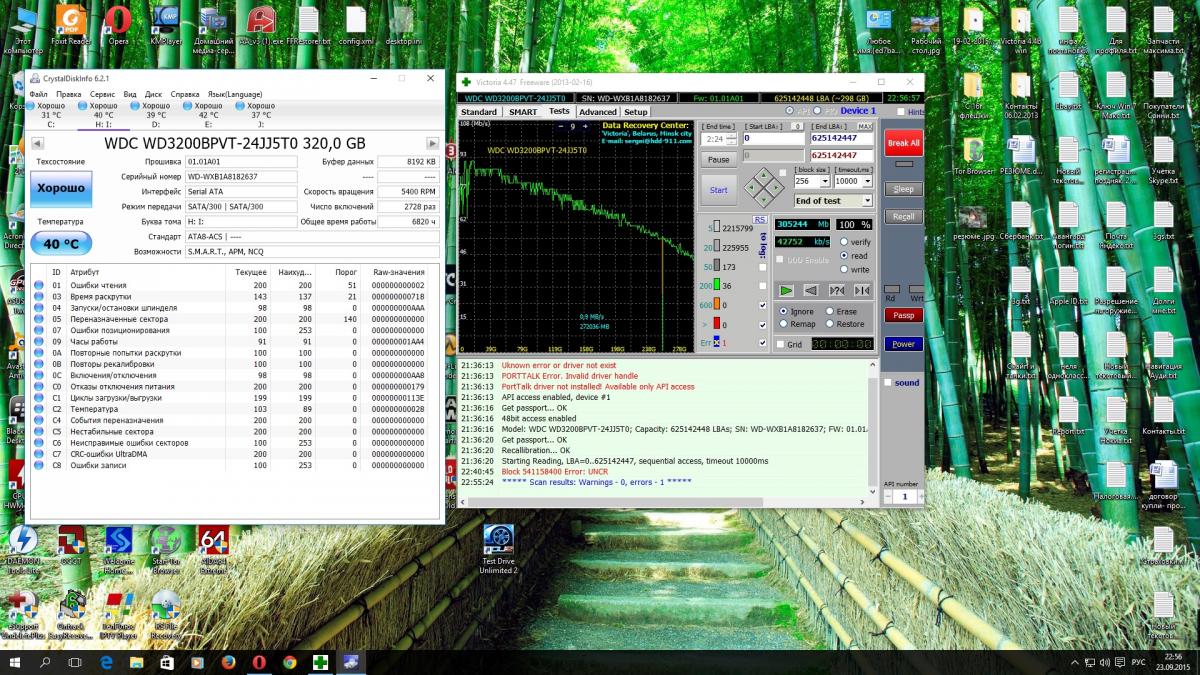The image size is (1200, 675).
Task: Open the Язык(Language) menu
Action: [x=235, y=94]
